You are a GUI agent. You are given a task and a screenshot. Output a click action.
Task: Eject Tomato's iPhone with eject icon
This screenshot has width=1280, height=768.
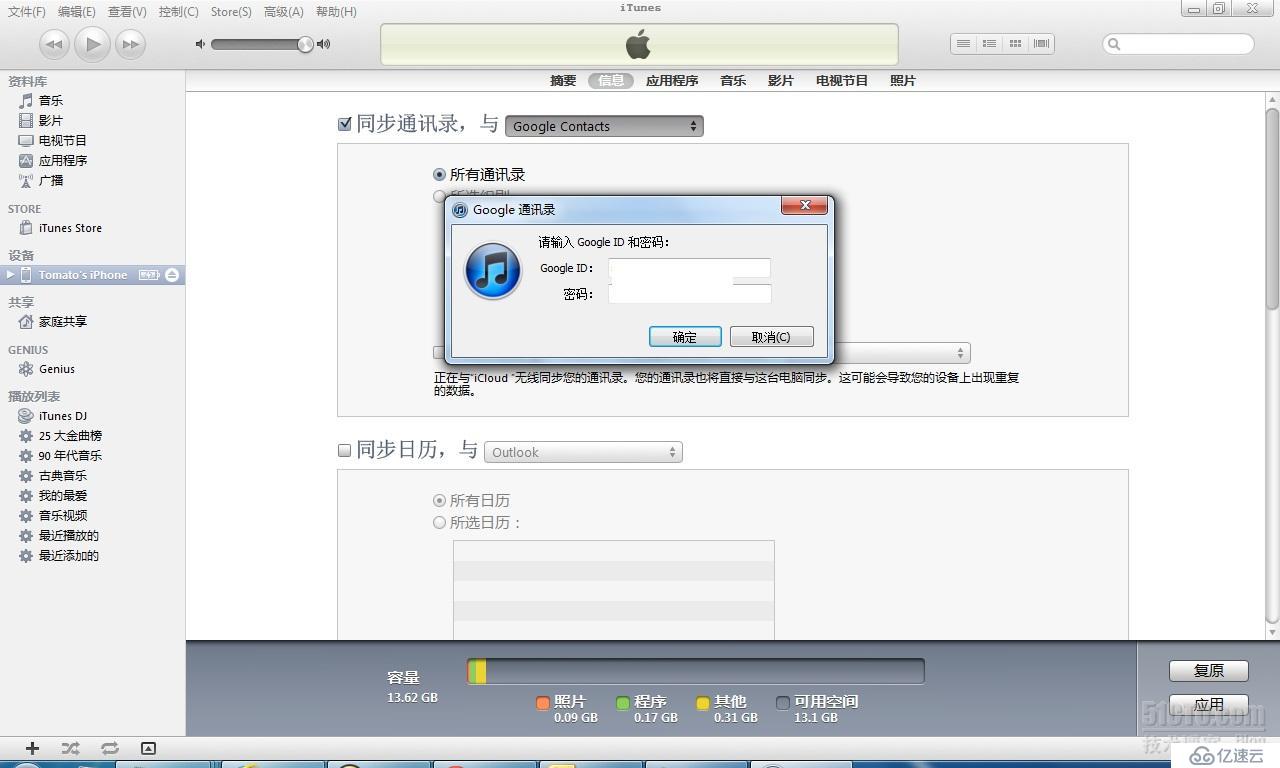point(172,275)
